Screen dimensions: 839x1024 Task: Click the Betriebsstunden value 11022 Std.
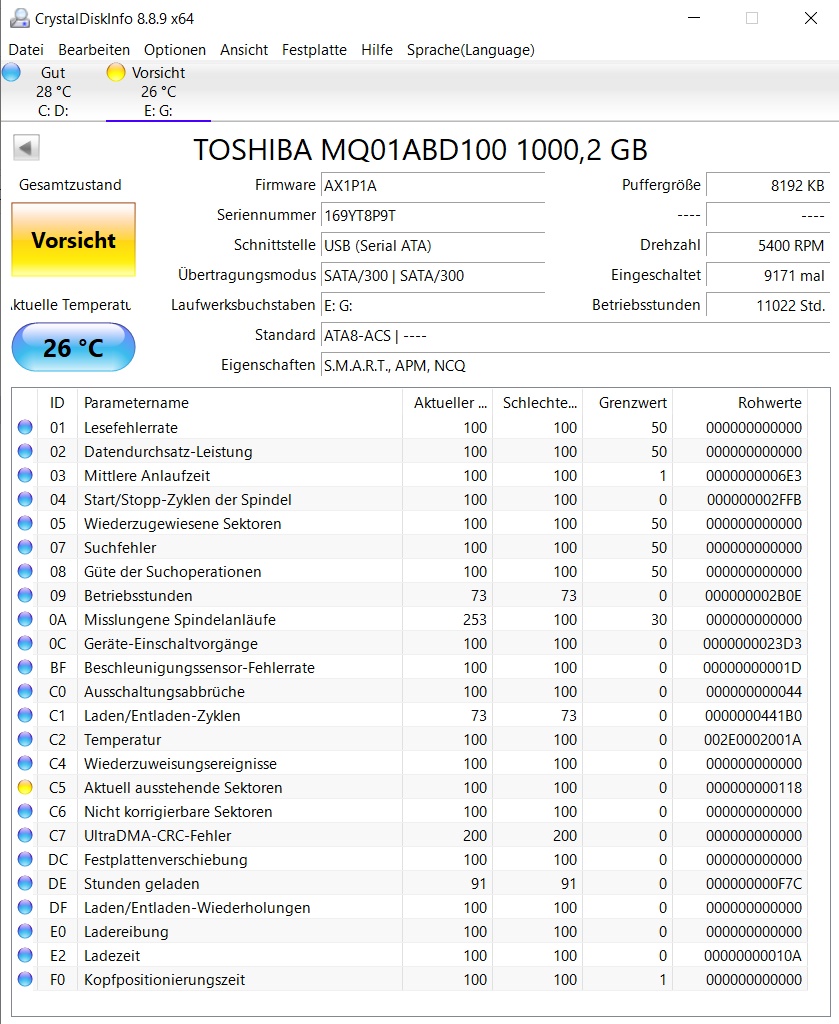768,306
